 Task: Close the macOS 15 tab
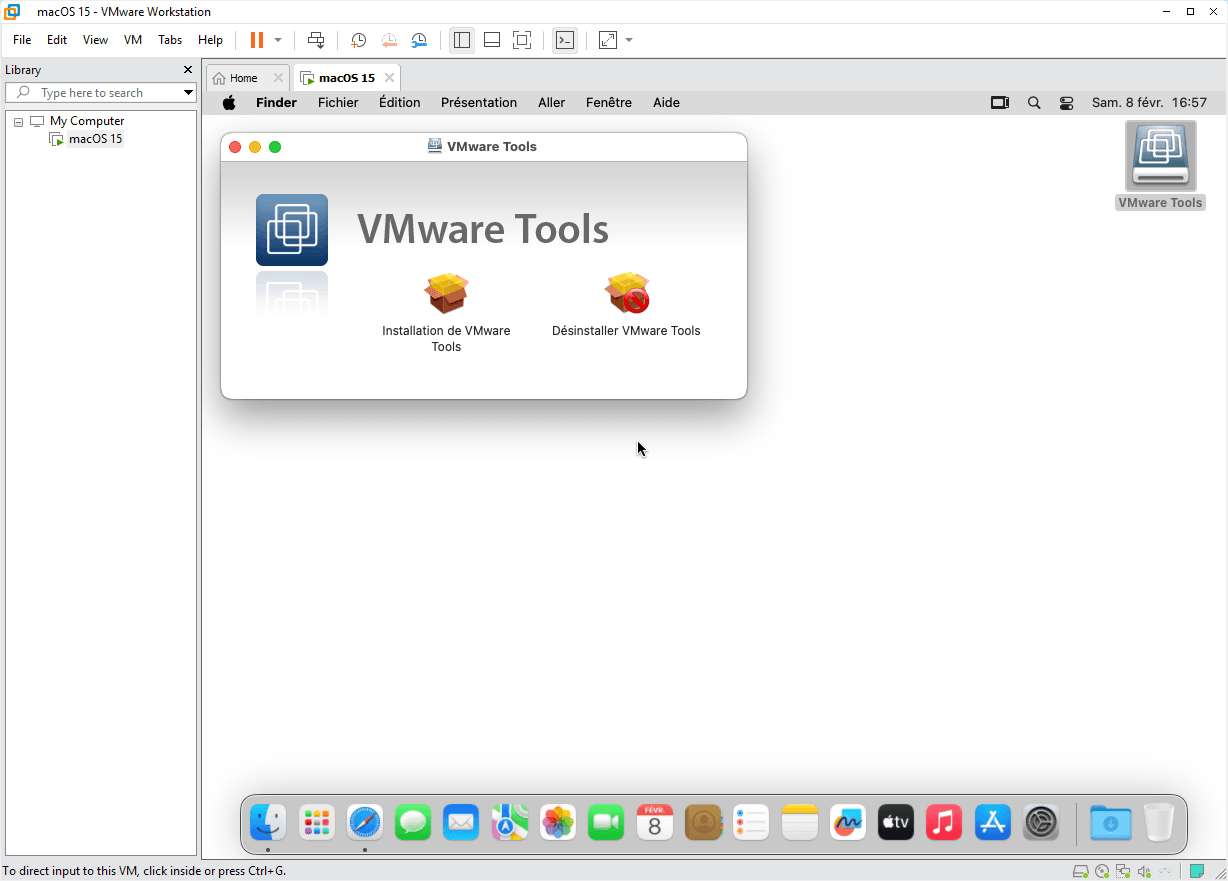(x=389, y=78)
